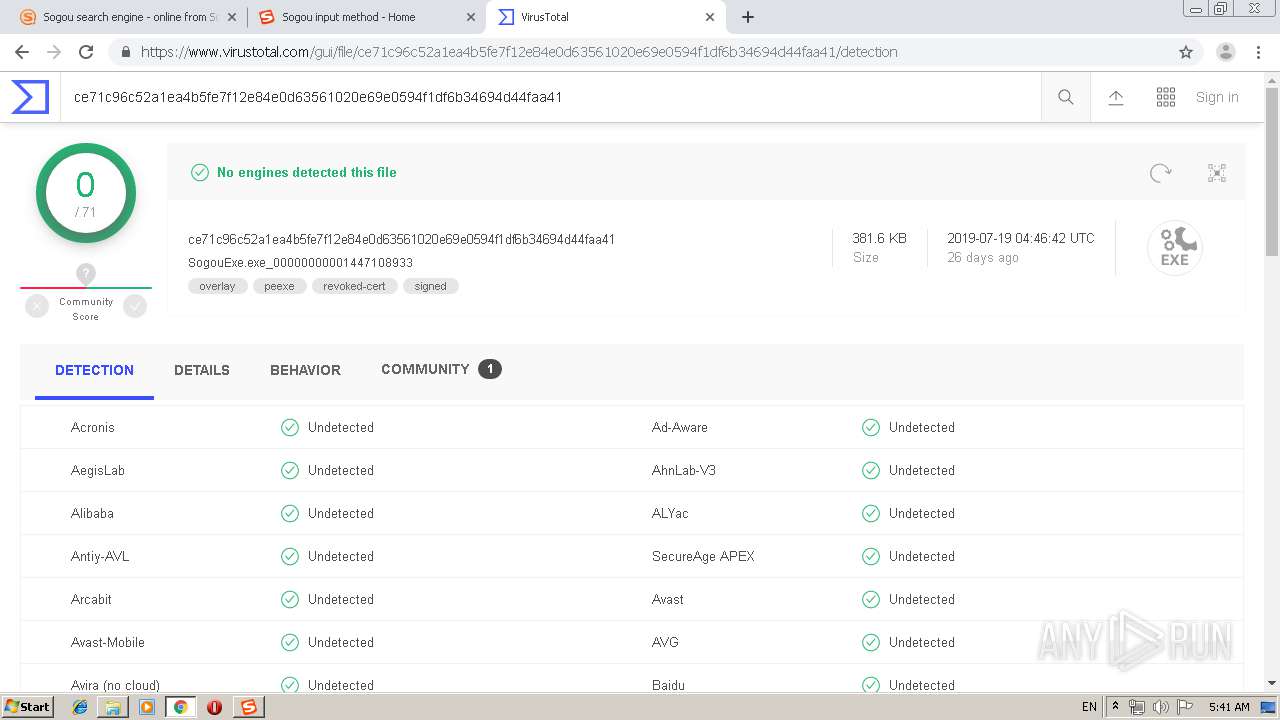Click Antiy-AVL engine name
This screenshot has height=720, width=1280.
[x=100, y=556]
